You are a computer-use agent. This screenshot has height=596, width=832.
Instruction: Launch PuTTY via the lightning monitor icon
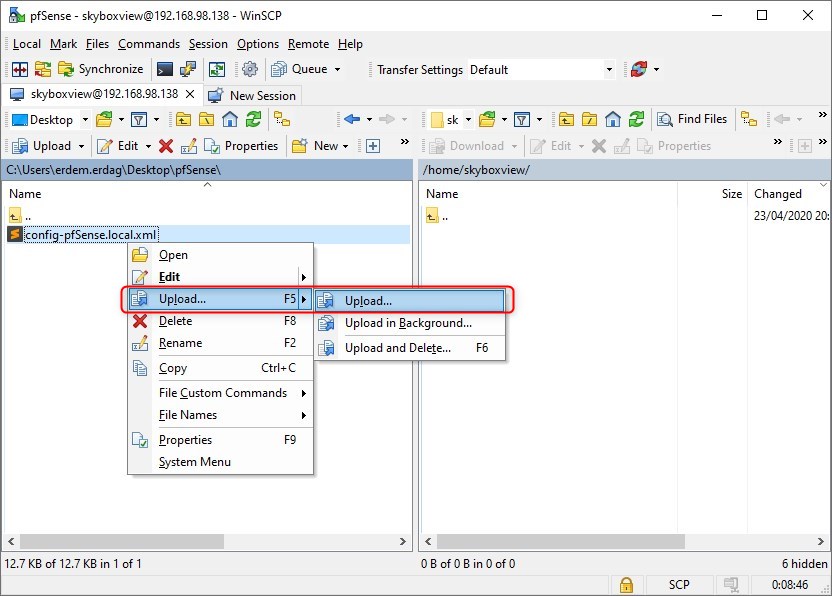188,69
